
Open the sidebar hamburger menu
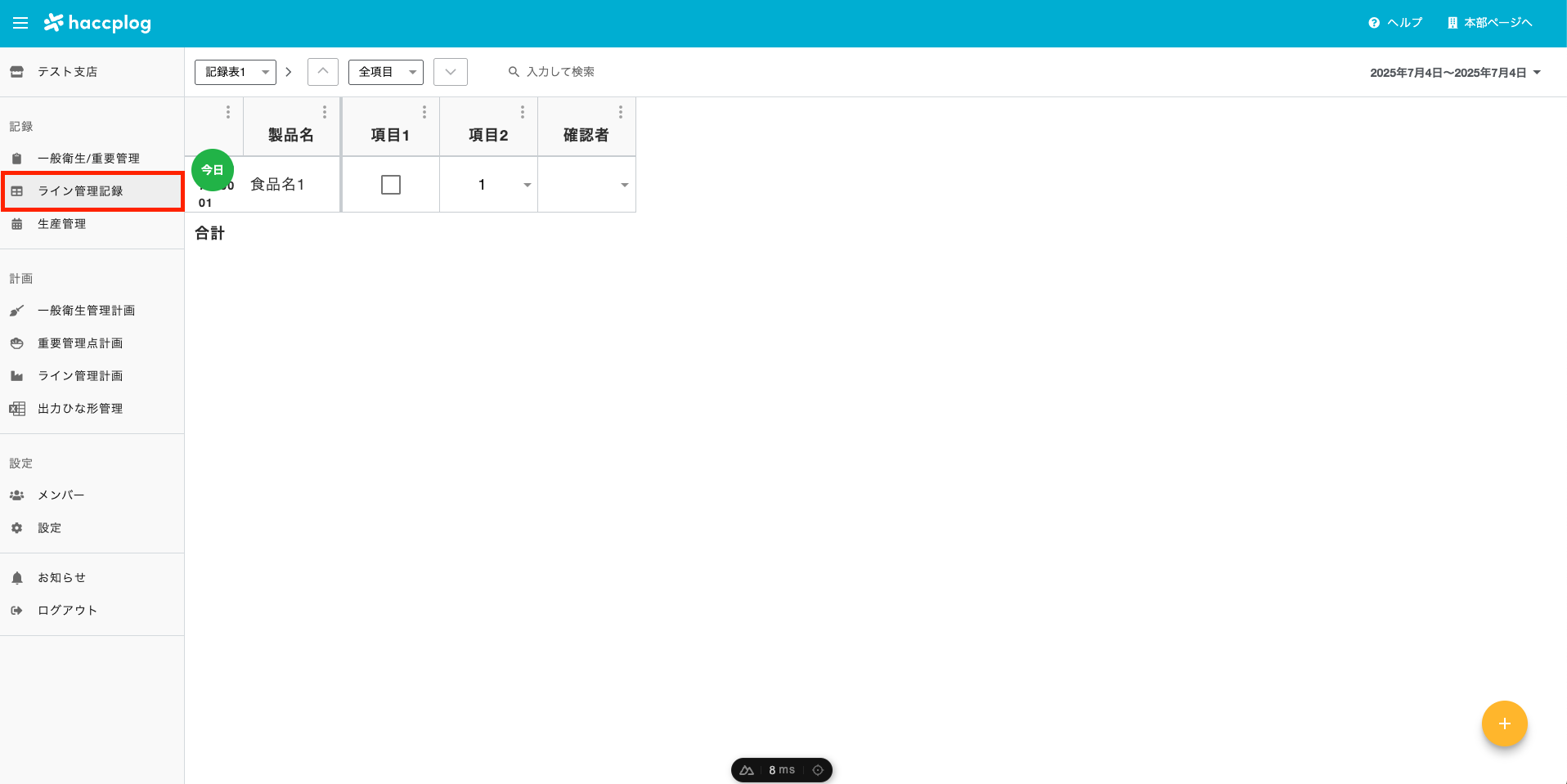pyautogui.click(x=20, y=23)
